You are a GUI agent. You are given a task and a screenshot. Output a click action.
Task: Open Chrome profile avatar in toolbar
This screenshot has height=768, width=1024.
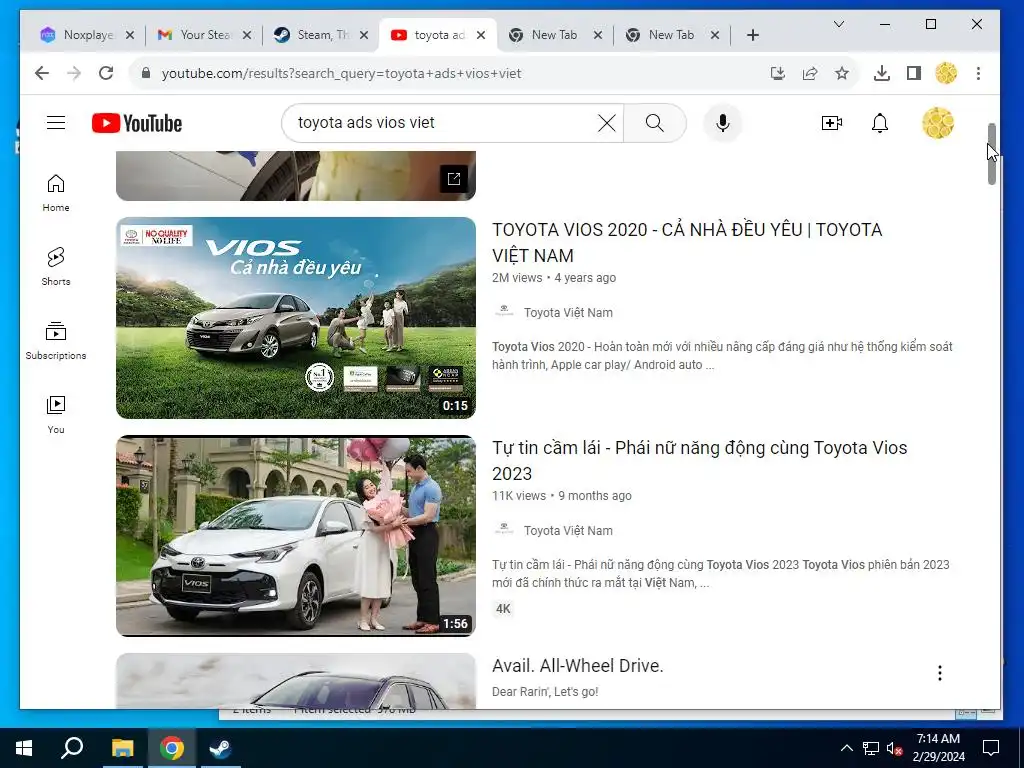(946, 73)
